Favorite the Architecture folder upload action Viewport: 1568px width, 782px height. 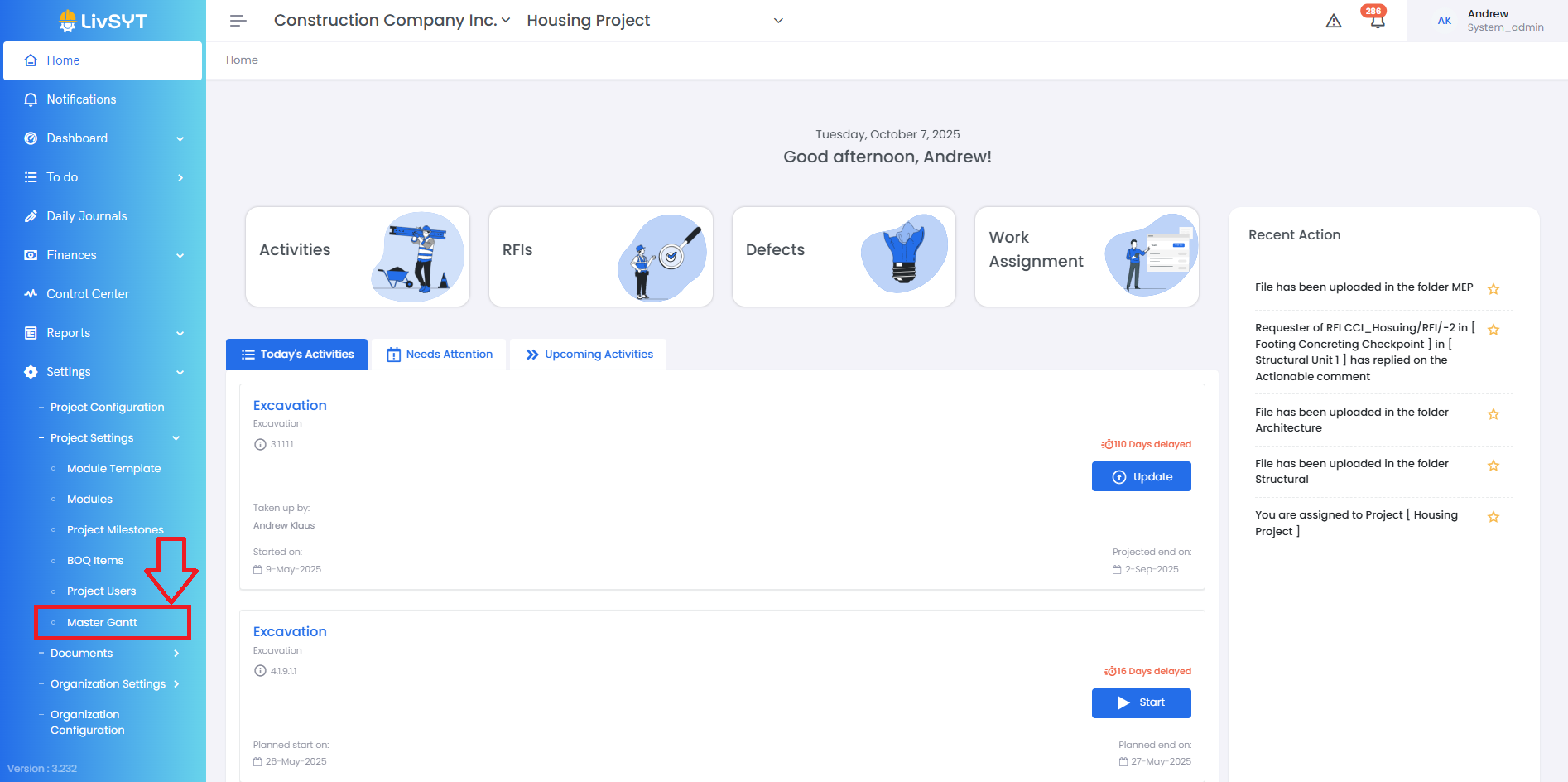[1493, 414]
